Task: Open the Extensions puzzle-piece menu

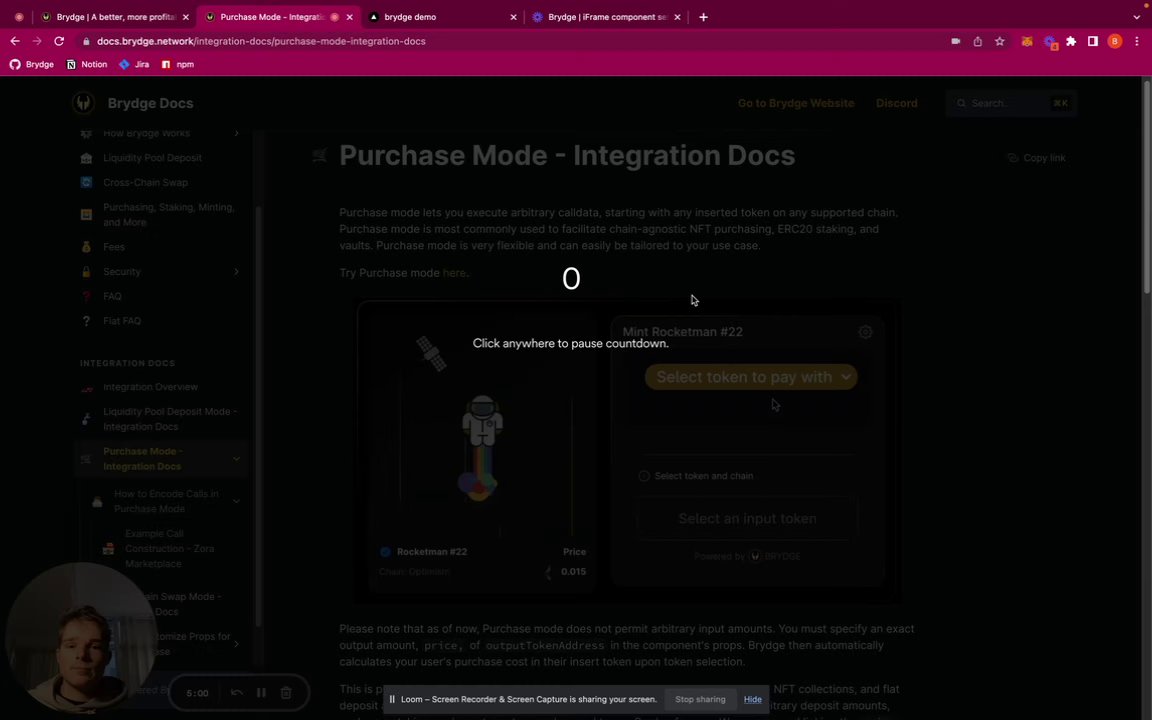Action: pos(1071,41)
